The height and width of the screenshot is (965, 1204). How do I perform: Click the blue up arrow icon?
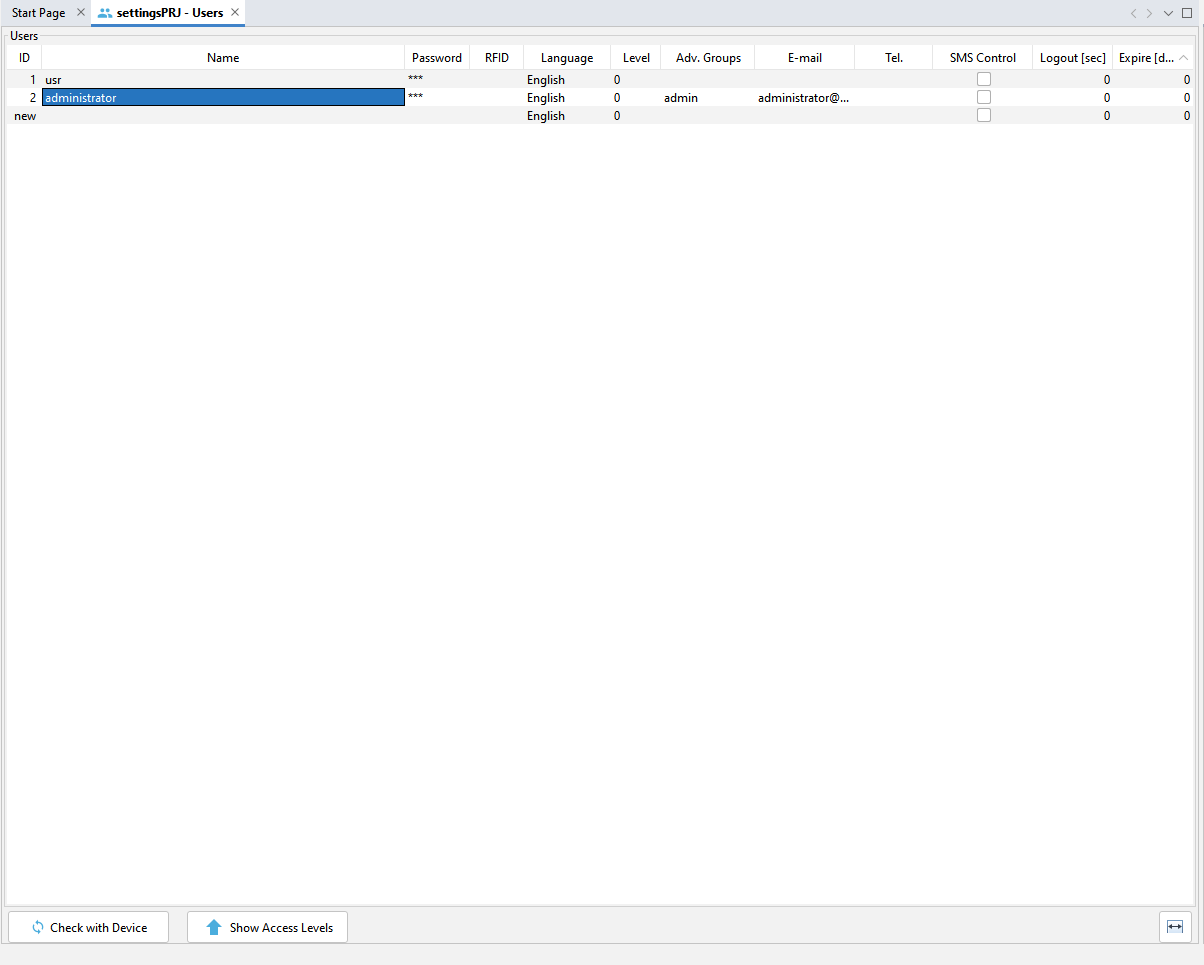(x=213, y=927)
